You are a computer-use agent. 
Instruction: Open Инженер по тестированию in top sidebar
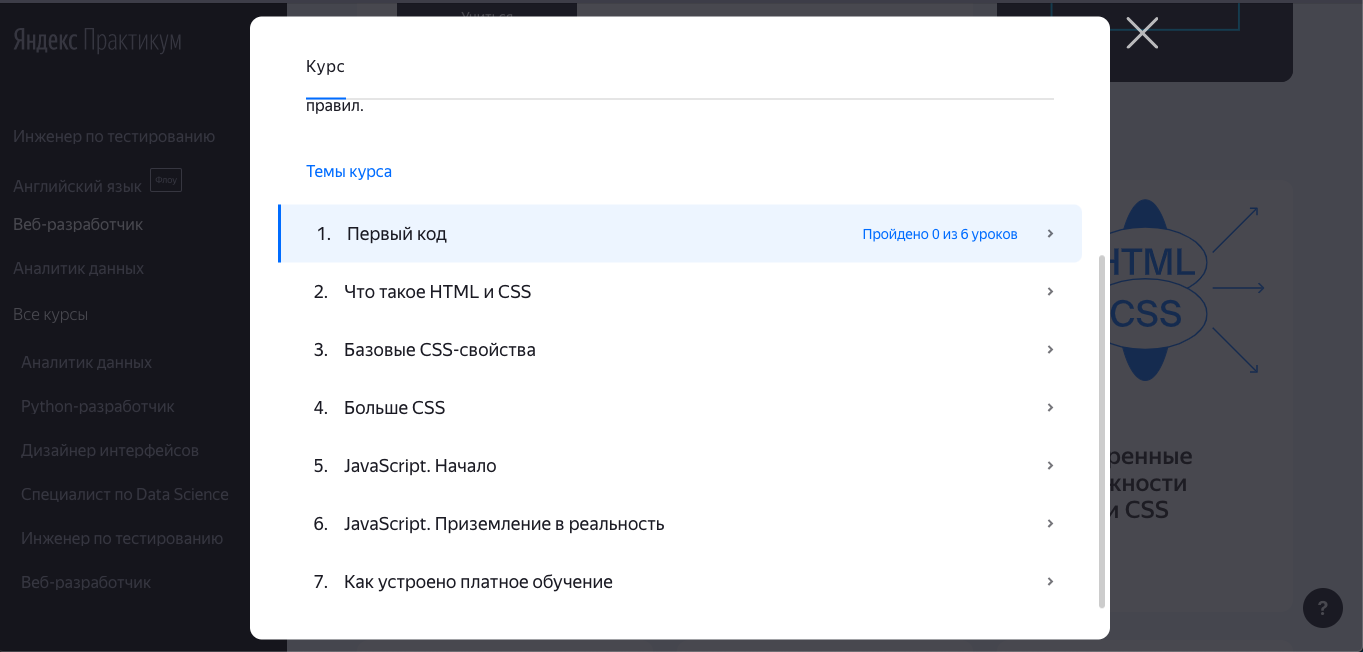click(114, 137)
